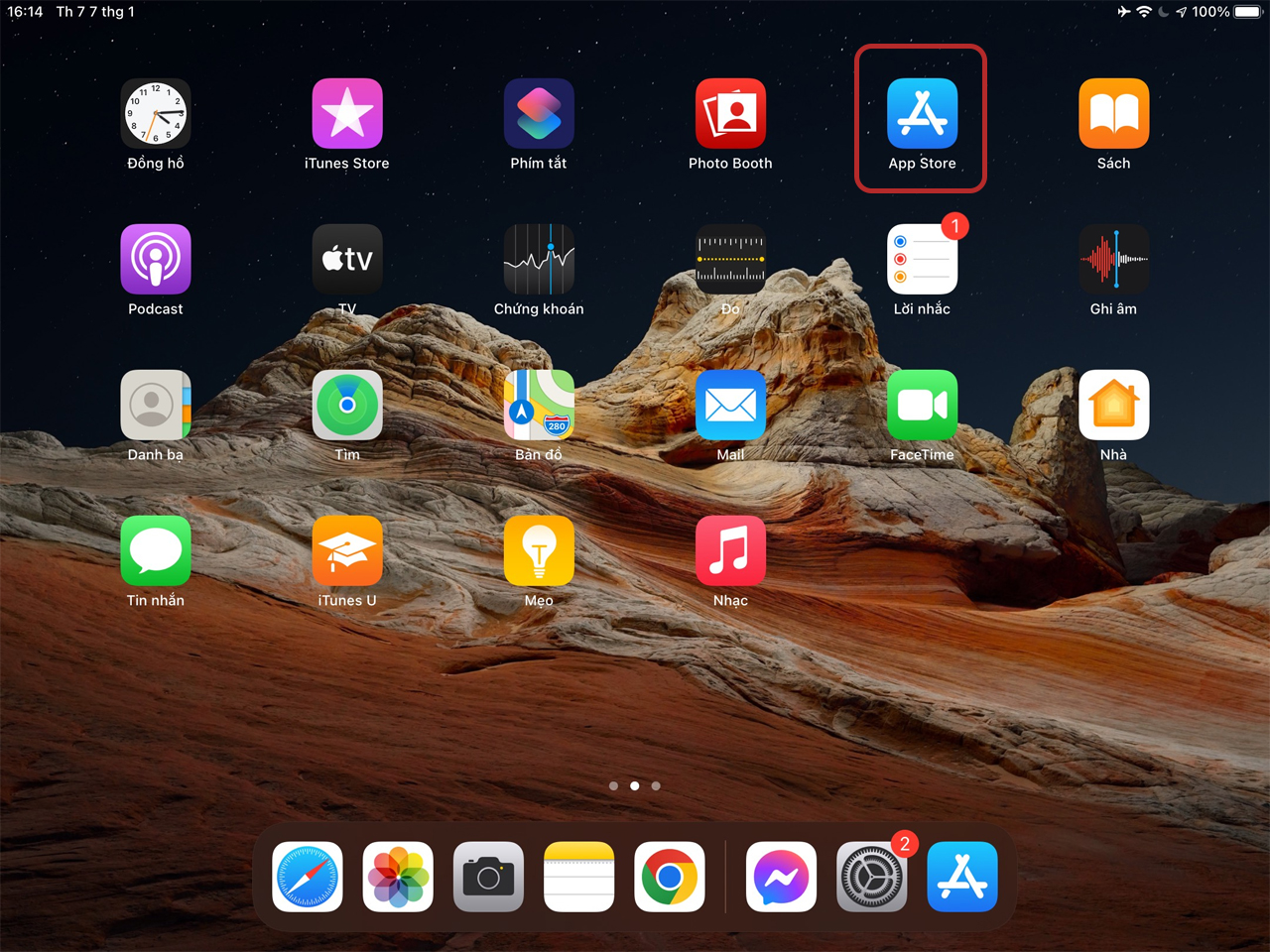Tap the 16:14 time in status bar
This screenshot has width=1270, height=952.
25,12
